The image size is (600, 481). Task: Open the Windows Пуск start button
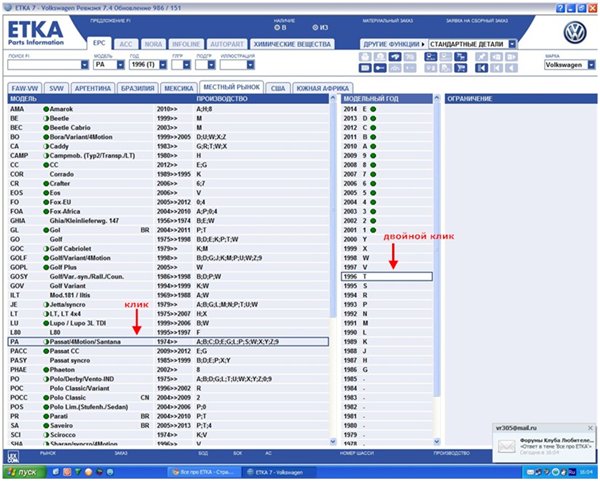(23, 472)
